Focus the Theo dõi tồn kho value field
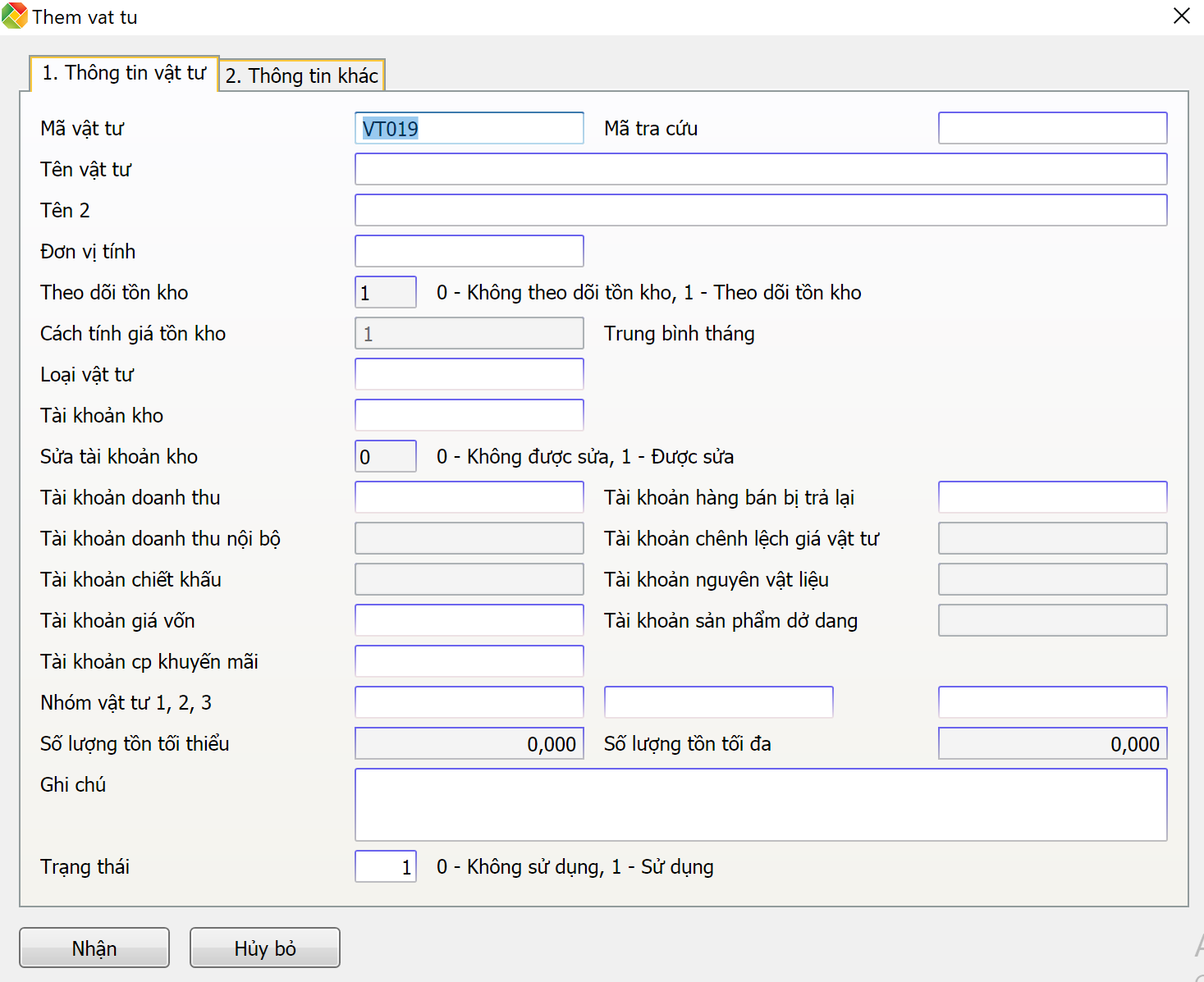The height and width of the screenshot is (982, 1204). click(x=386, y=292)
